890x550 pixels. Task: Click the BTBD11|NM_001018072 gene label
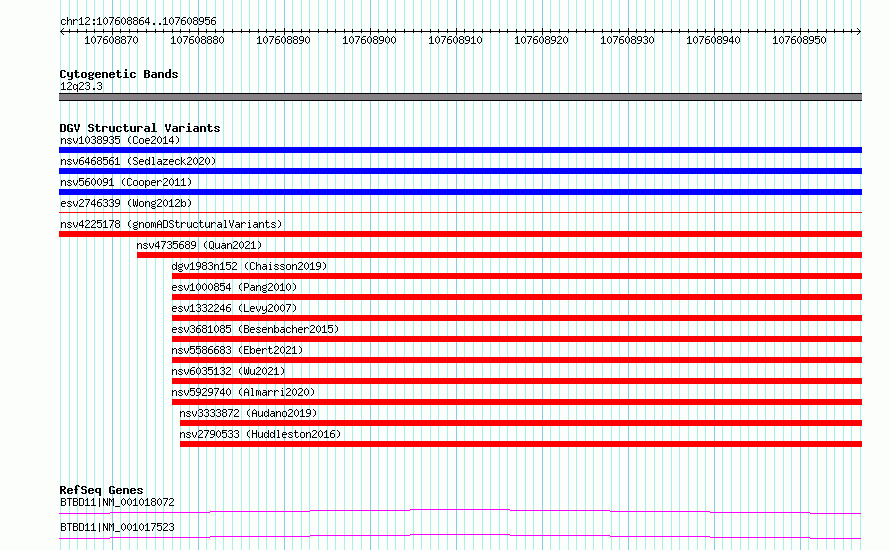point(117,502)
